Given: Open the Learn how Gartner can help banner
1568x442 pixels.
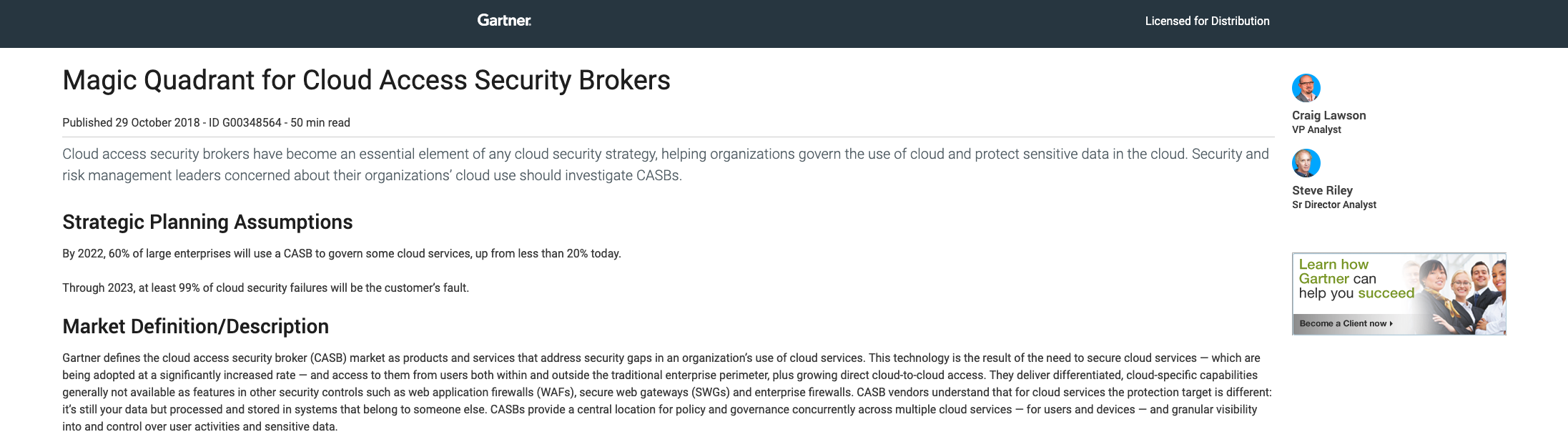Looking at the screenshot, I should (x=1399, y=293).
